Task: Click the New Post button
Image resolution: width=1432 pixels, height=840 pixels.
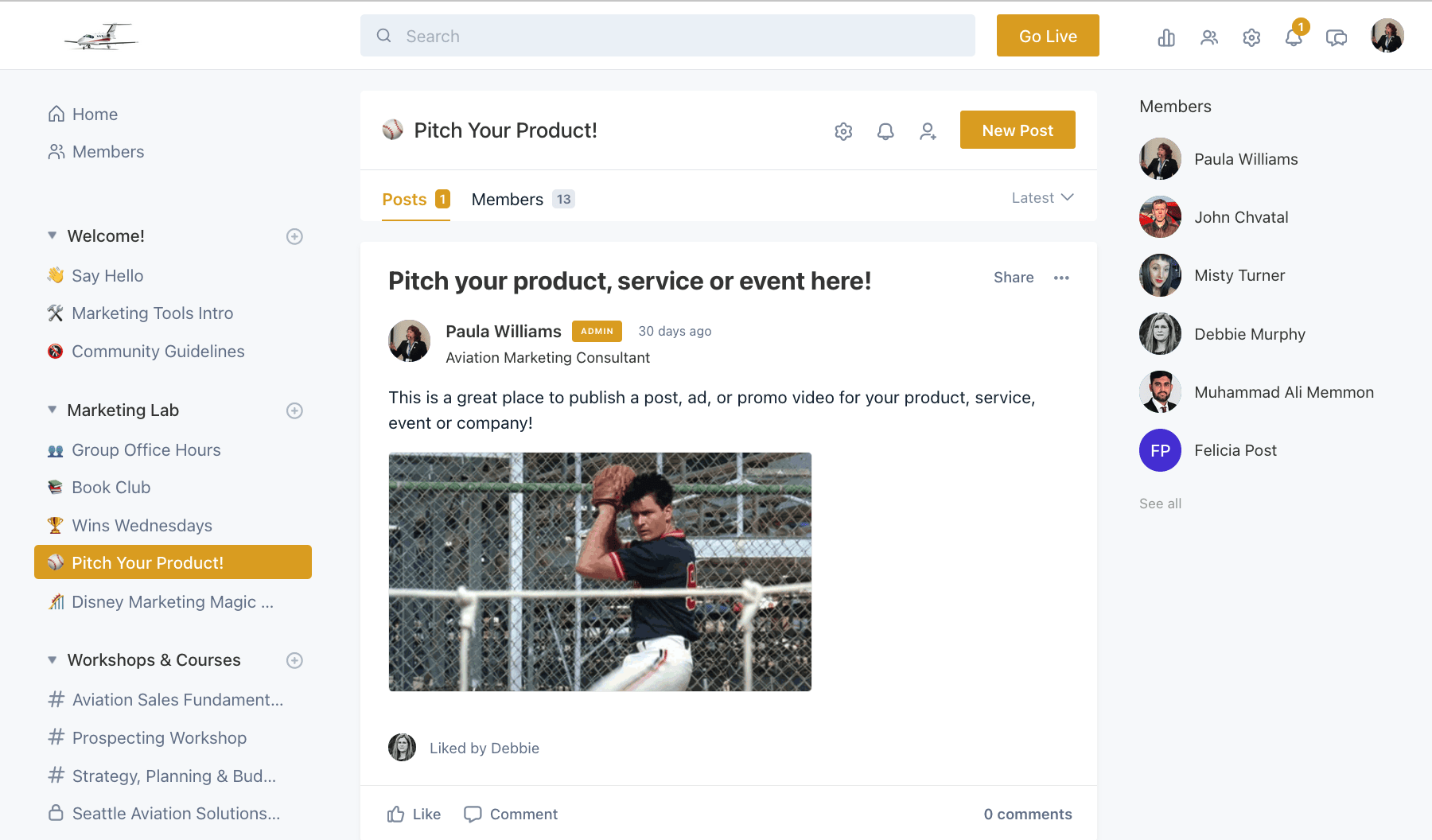Action: tap(1017, 130)
